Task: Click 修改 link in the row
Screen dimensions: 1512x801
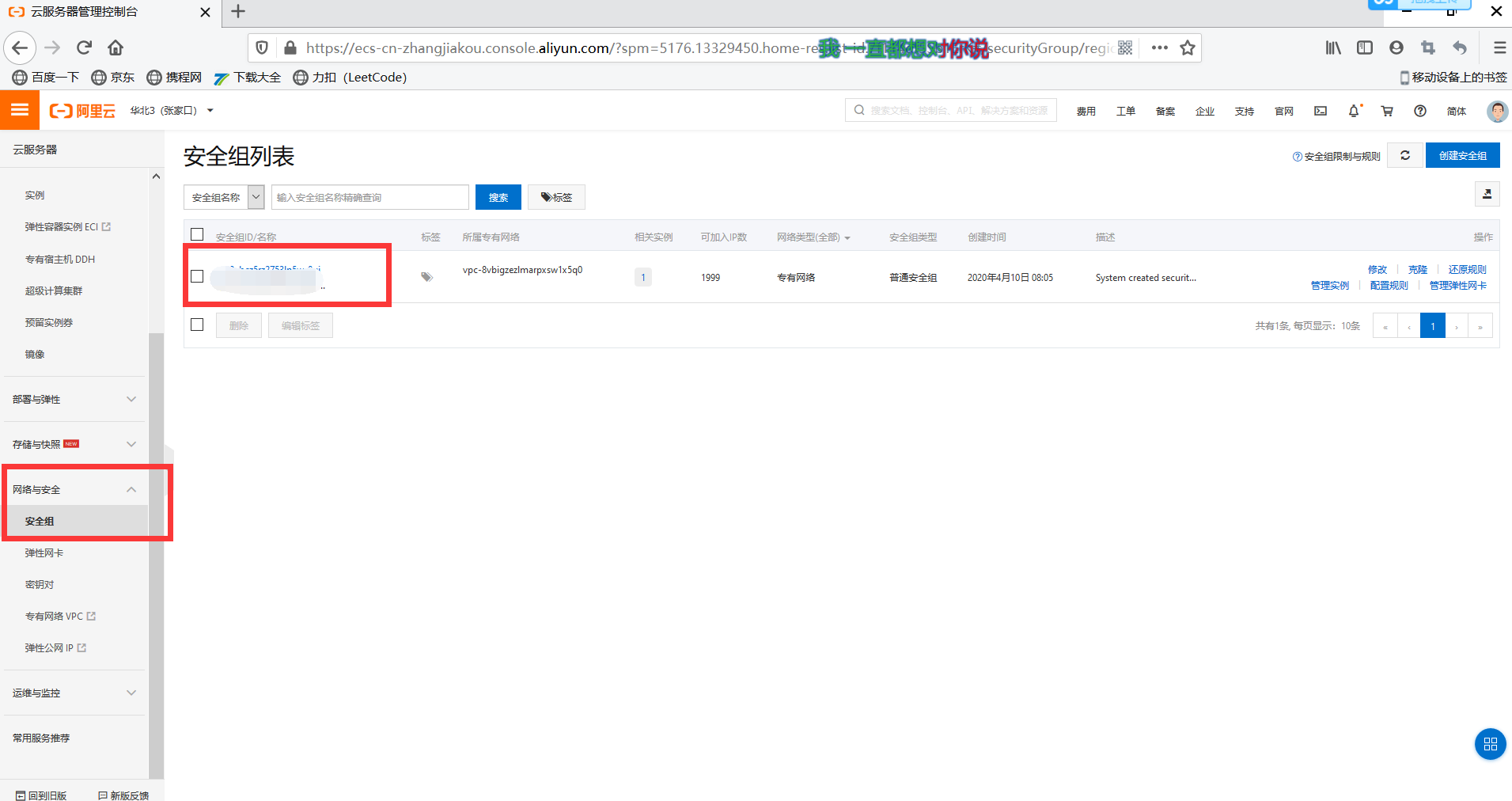Action: click(x=1377, y=269)
